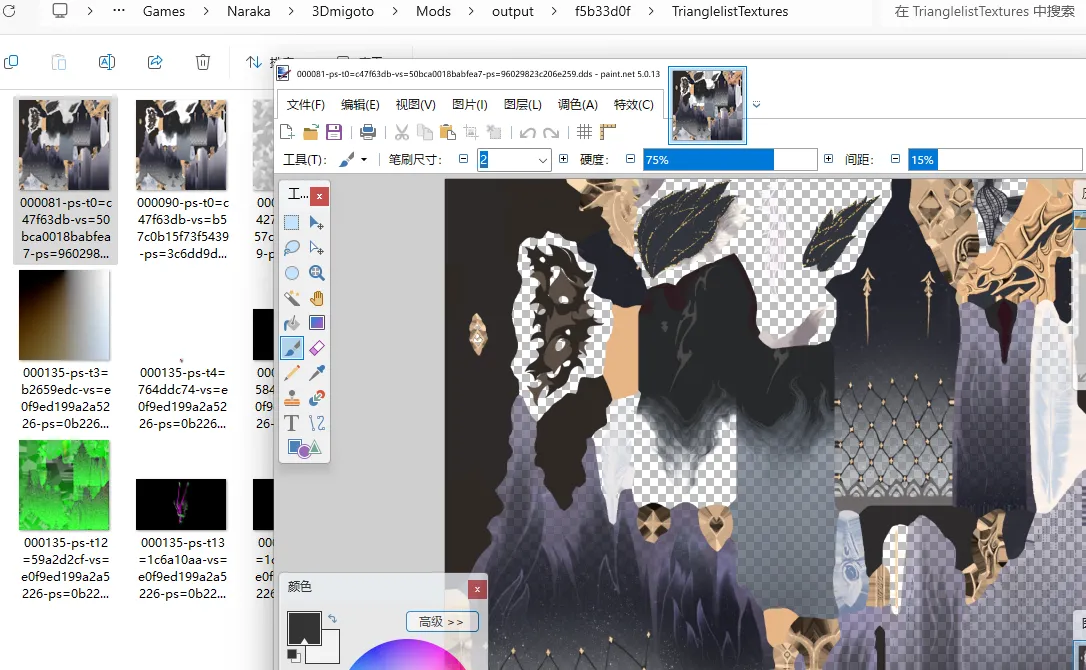Click the 高级 >> button in Colors panel
1086x670 pixels.
[442, 622]
